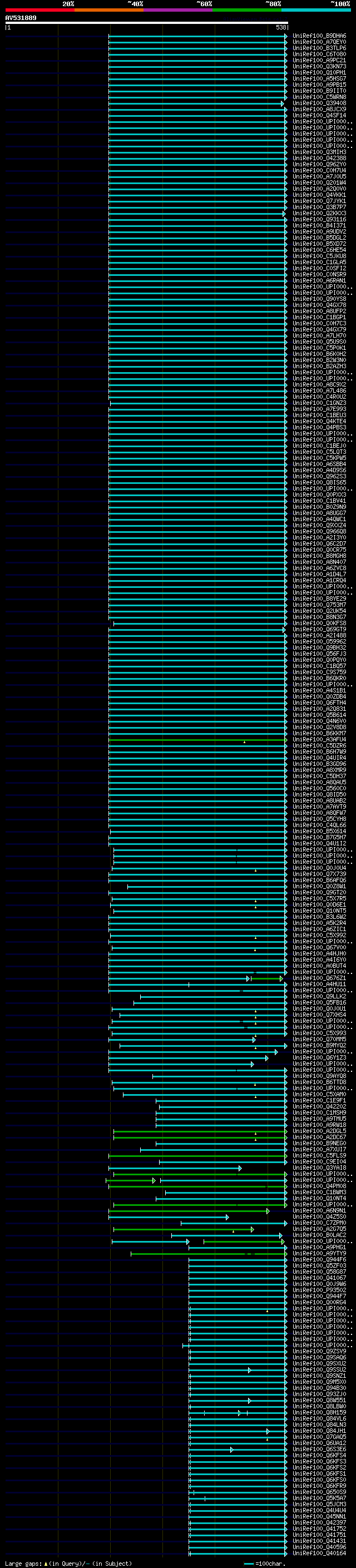356x1568 pixels.
Task: Click hit label UniRef100_Q6Y1Z3
Action: (319, 1058)
